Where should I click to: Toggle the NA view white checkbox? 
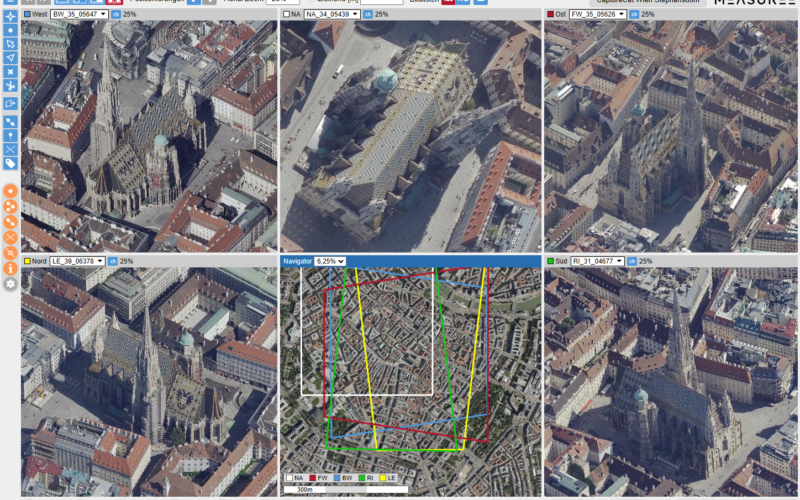286,14
